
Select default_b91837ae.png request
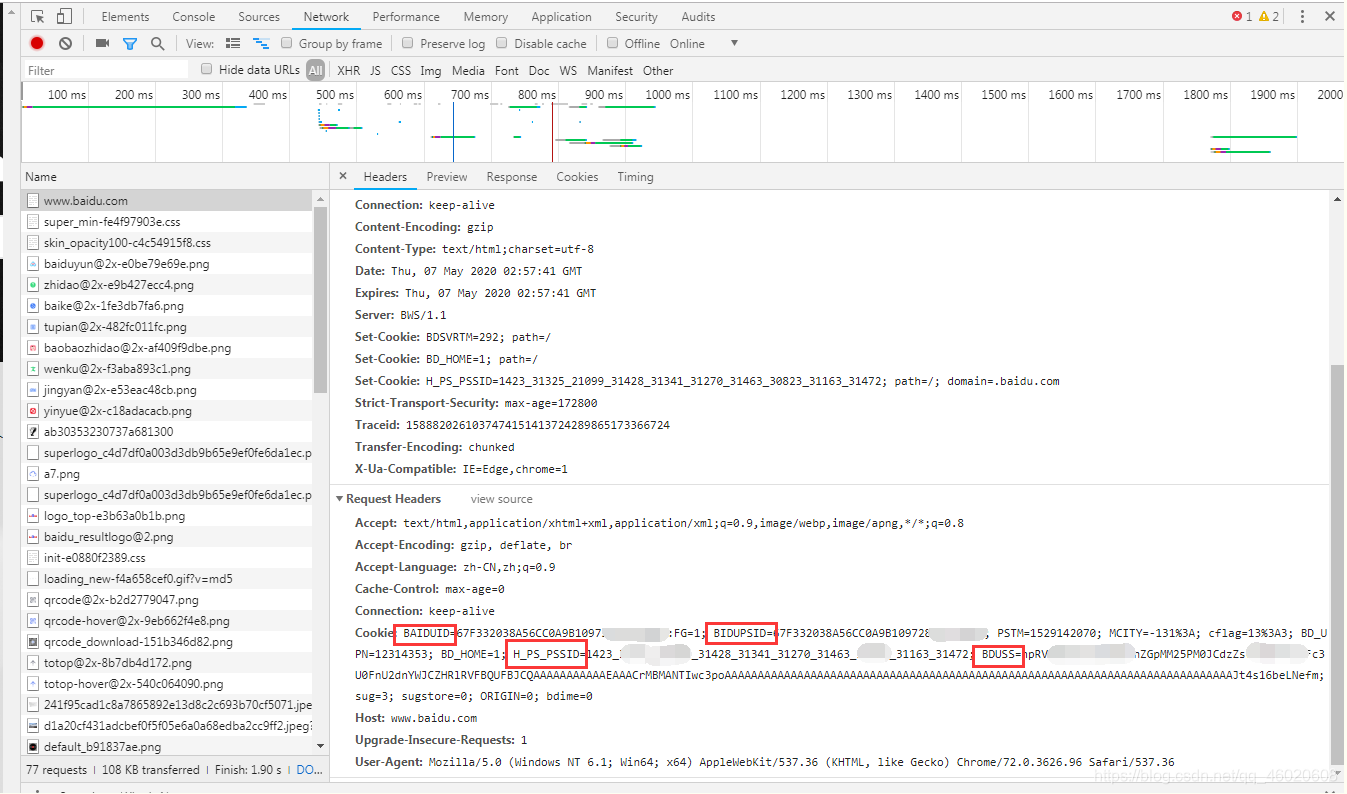168,747
